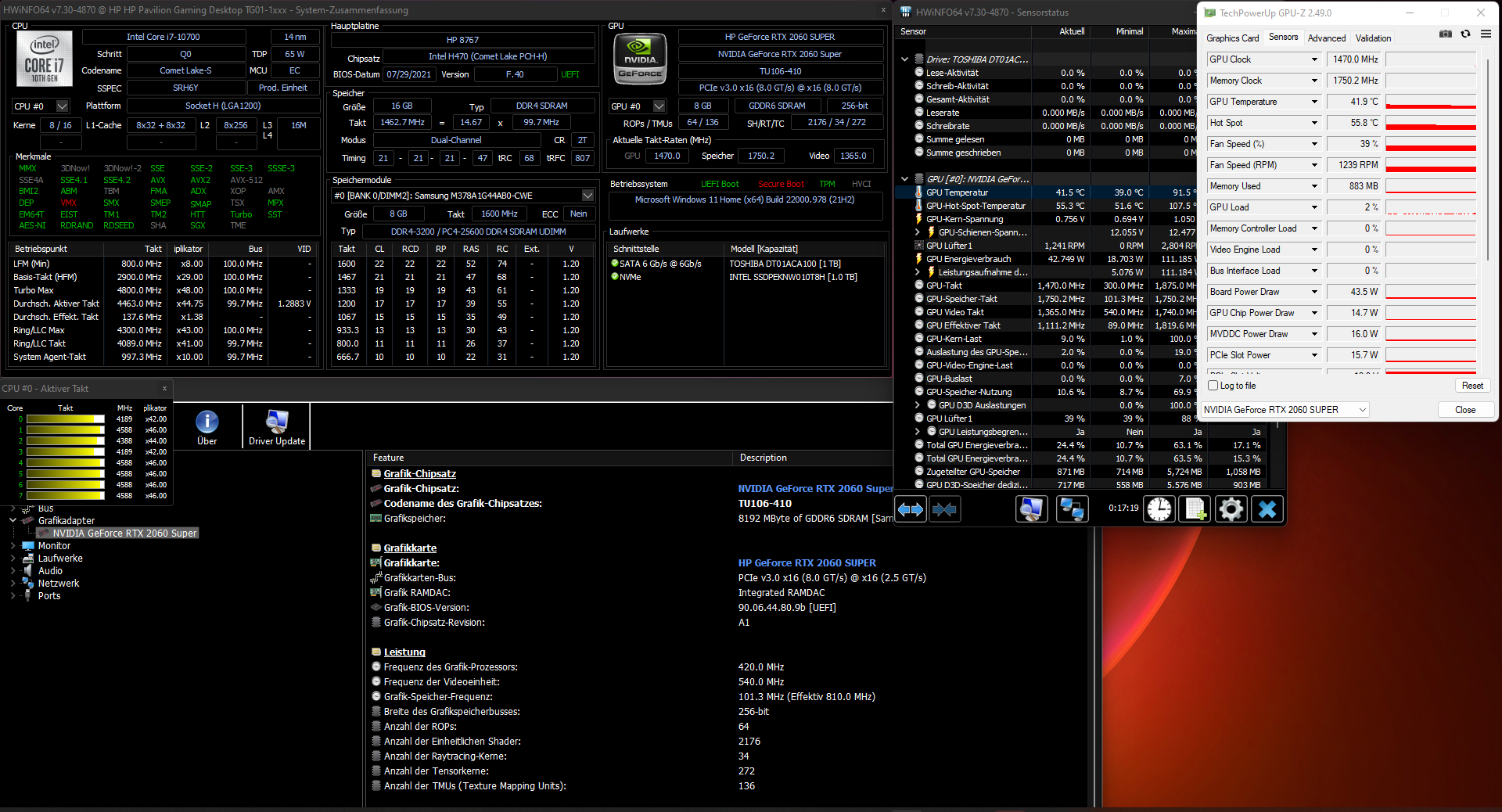Enable the Log to file checkbox
The image size is (1502, 812).
tap(1213, 386)
